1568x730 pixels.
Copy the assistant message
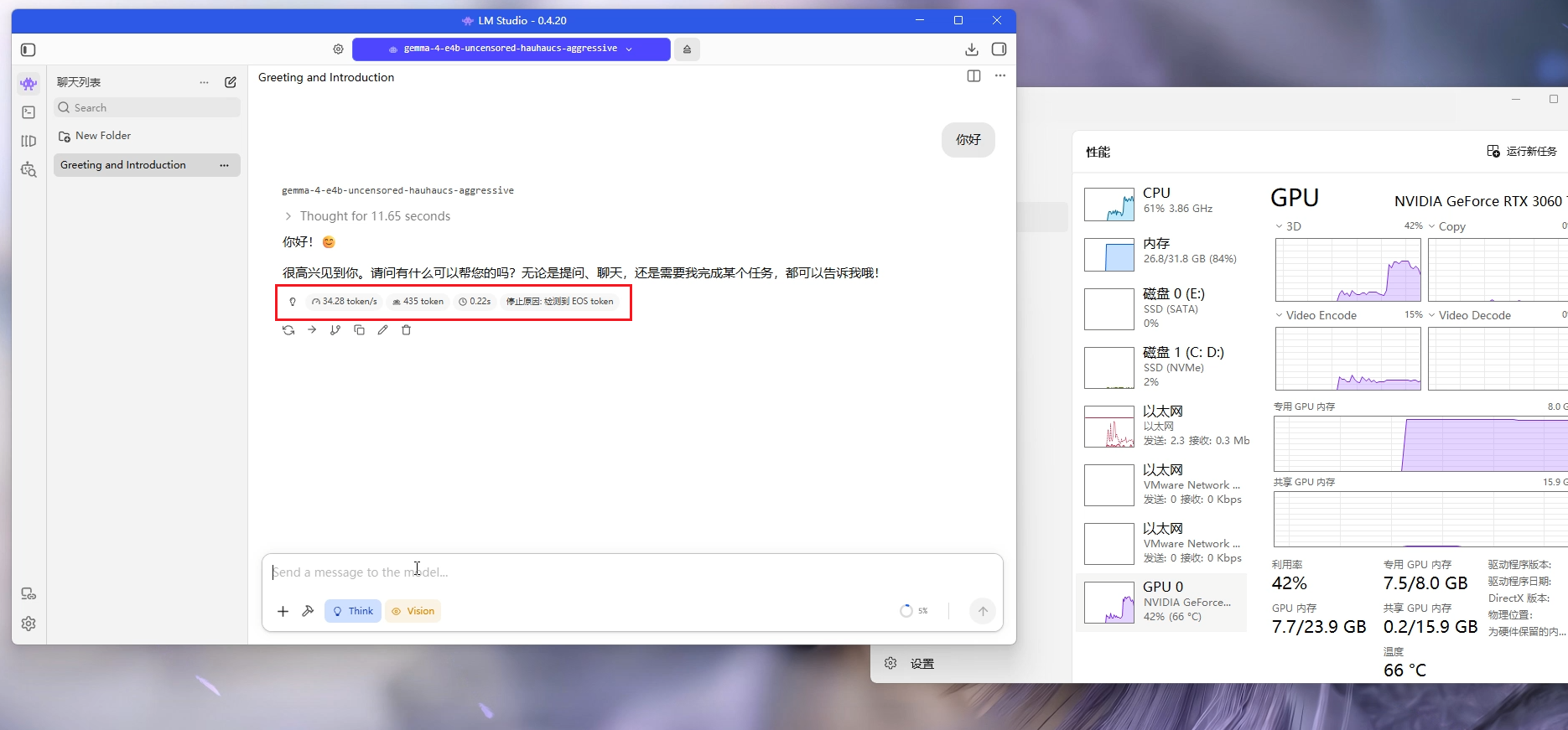(359, 330)
